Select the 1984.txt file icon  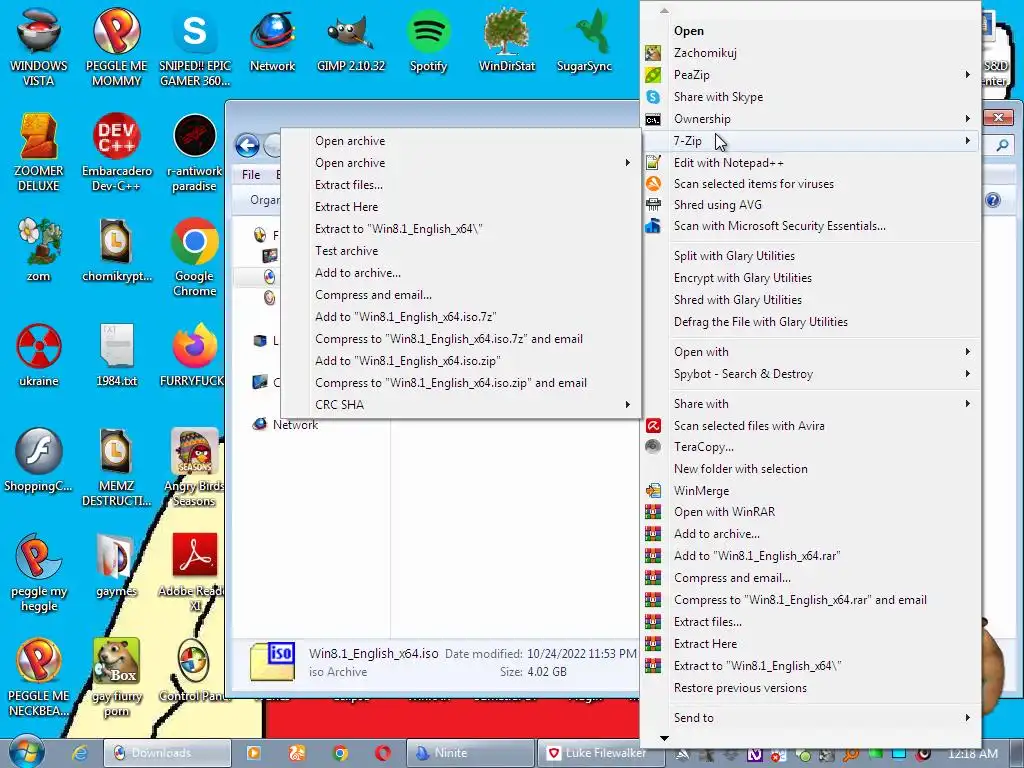pyautogui.click(x=117, y=356)
